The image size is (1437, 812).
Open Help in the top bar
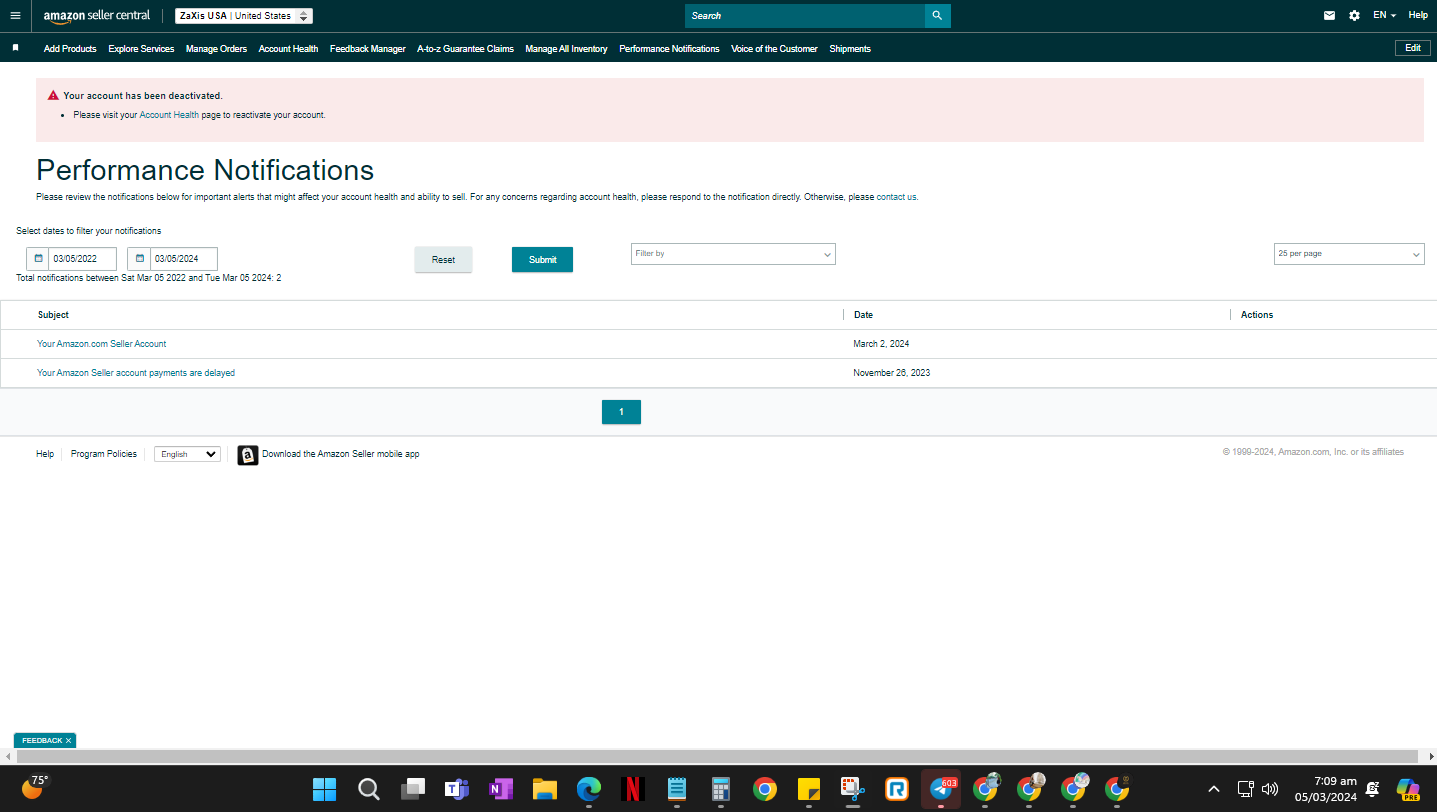[x=1418, y=15]
